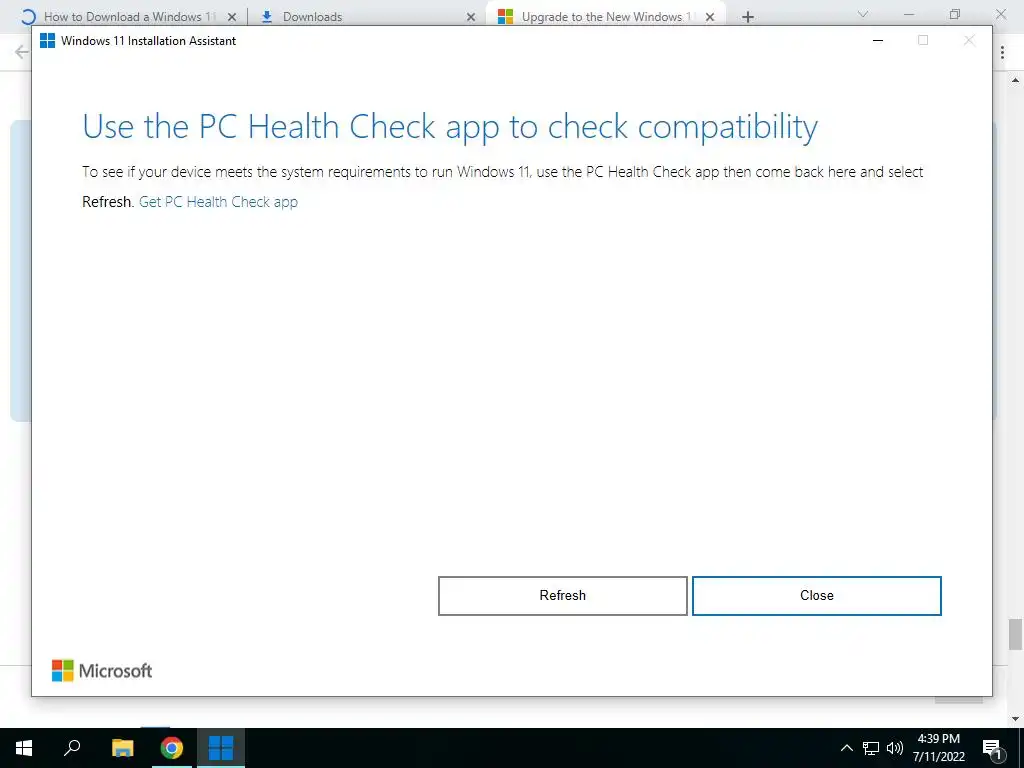This screenshot has height=768, width=1024.
Task: Click the Windows logo icon in assistant title bar
Action: click(47, 40)
